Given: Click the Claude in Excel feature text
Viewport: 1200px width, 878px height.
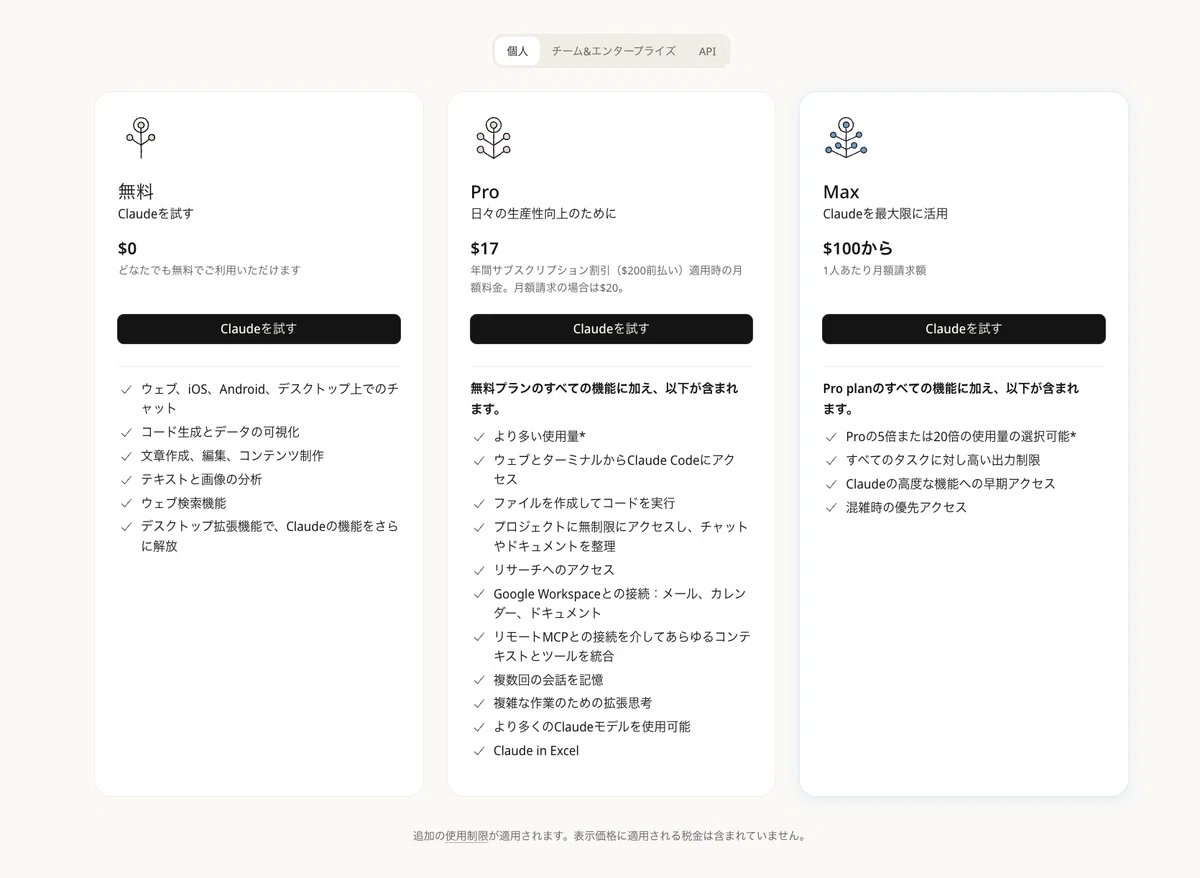Looking at the screenshot, I should click(x=536, y=751).
